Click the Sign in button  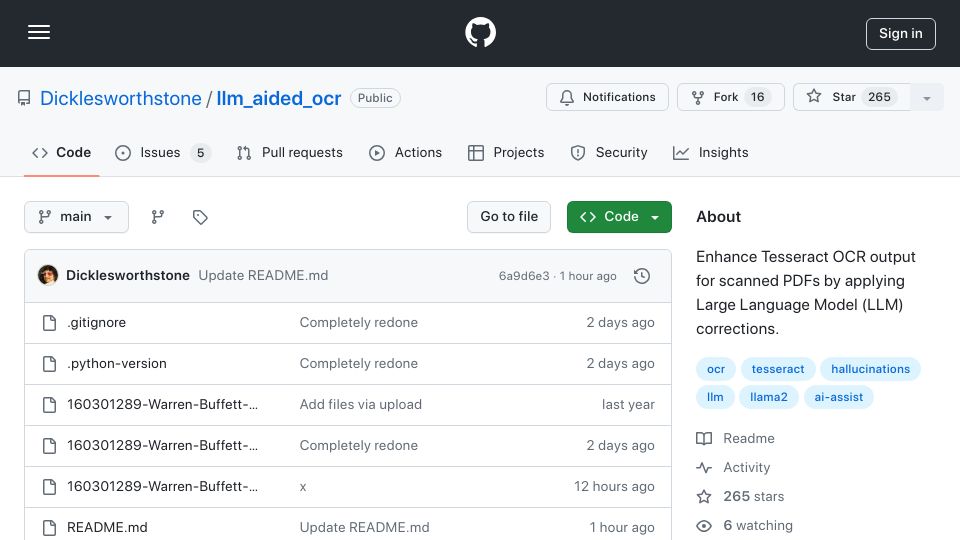[x=900, y=34]
